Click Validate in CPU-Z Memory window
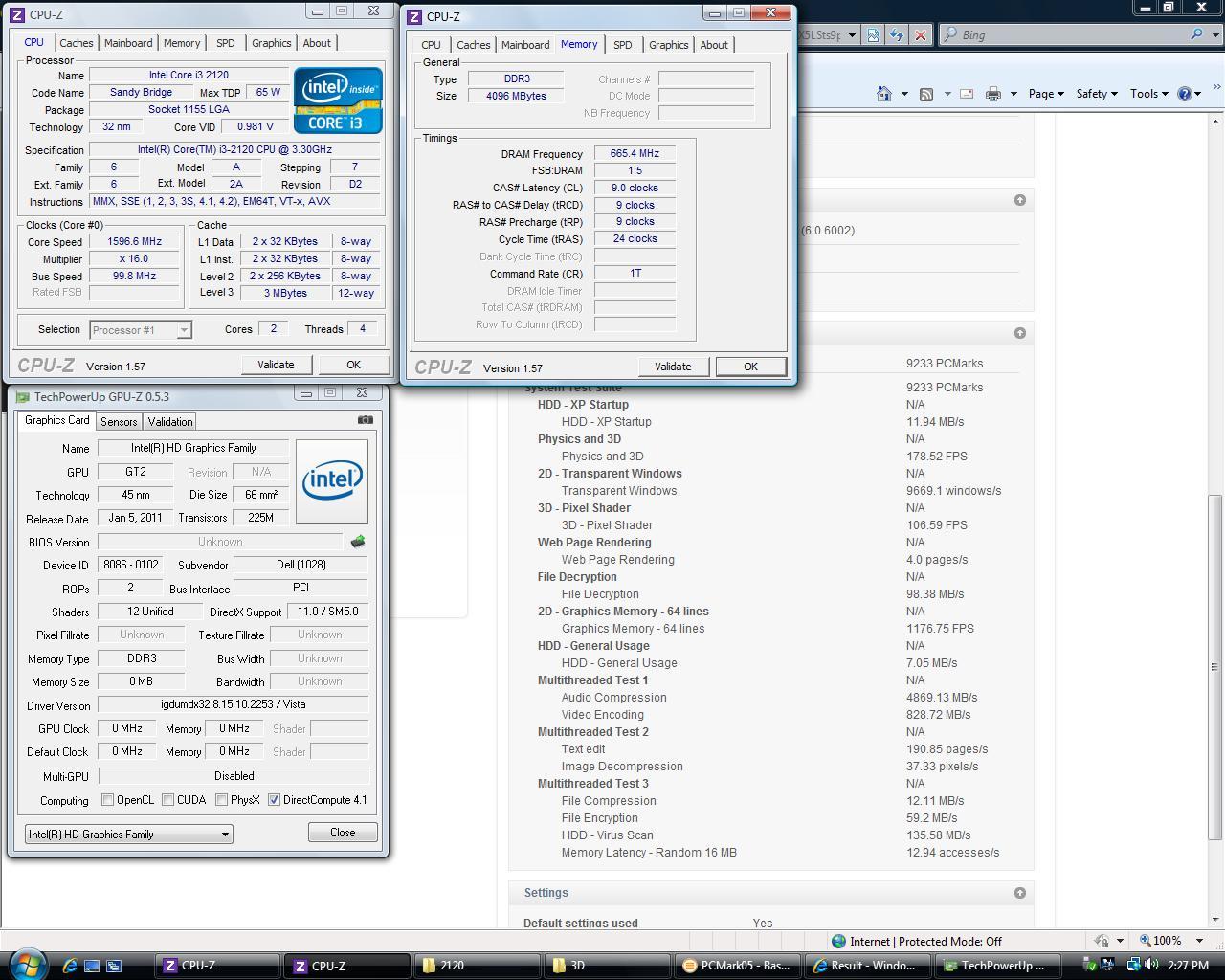The width and height of the screenshot is (1225, 980). (673, 367)
